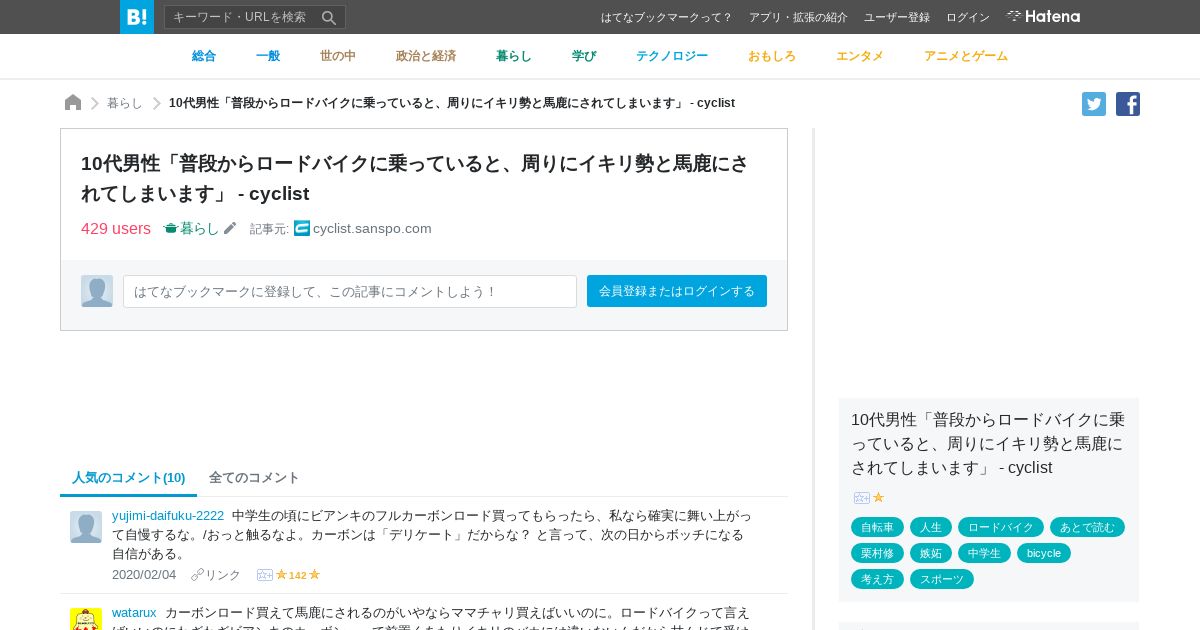1200x630 pixels.
Task: Open the Hatena logo link
Action: click(1043, 16)
